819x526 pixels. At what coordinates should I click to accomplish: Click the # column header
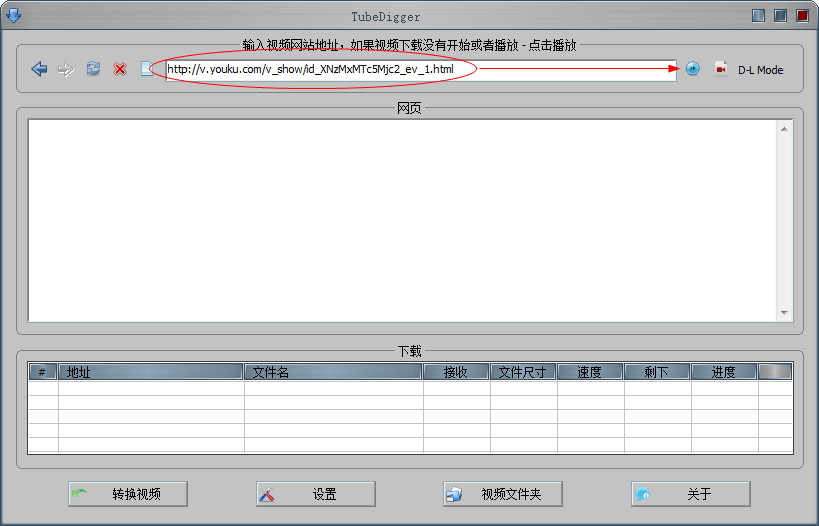[43, 372]
